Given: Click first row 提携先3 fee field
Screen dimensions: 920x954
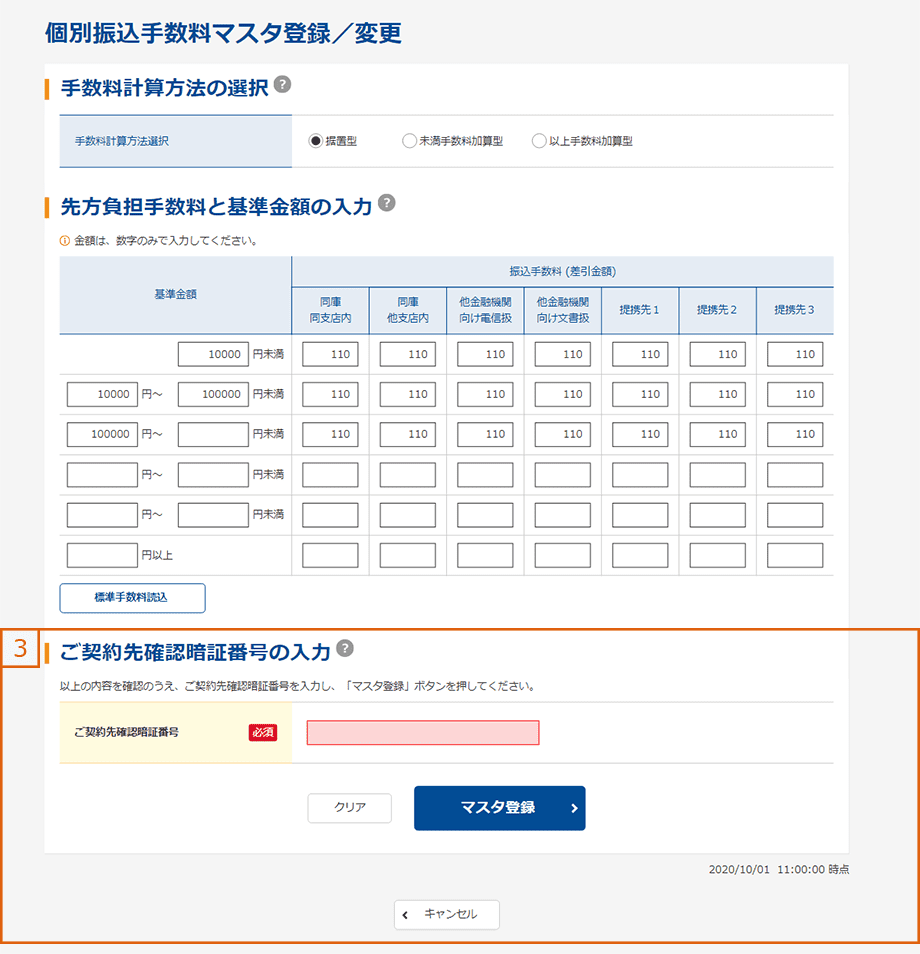Looking at the screenshot, I should tap(795, 354).
